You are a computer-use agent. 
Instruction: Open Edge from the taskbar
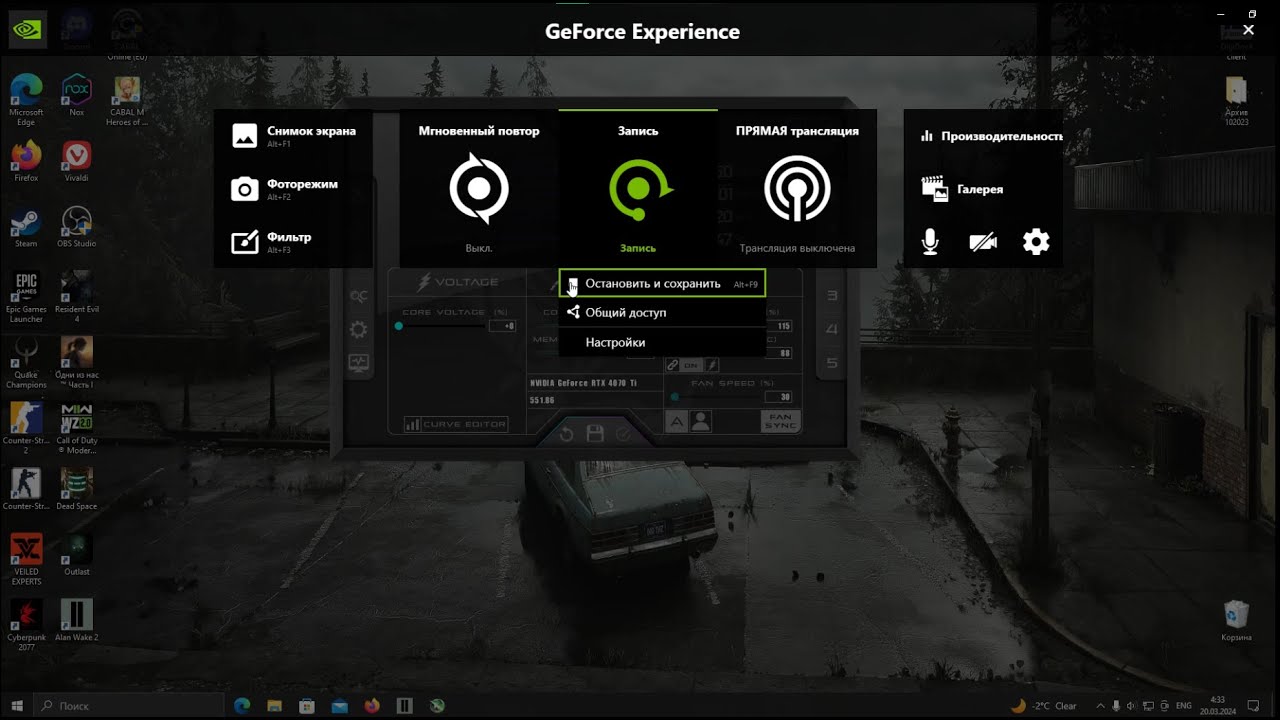(242, 705)
